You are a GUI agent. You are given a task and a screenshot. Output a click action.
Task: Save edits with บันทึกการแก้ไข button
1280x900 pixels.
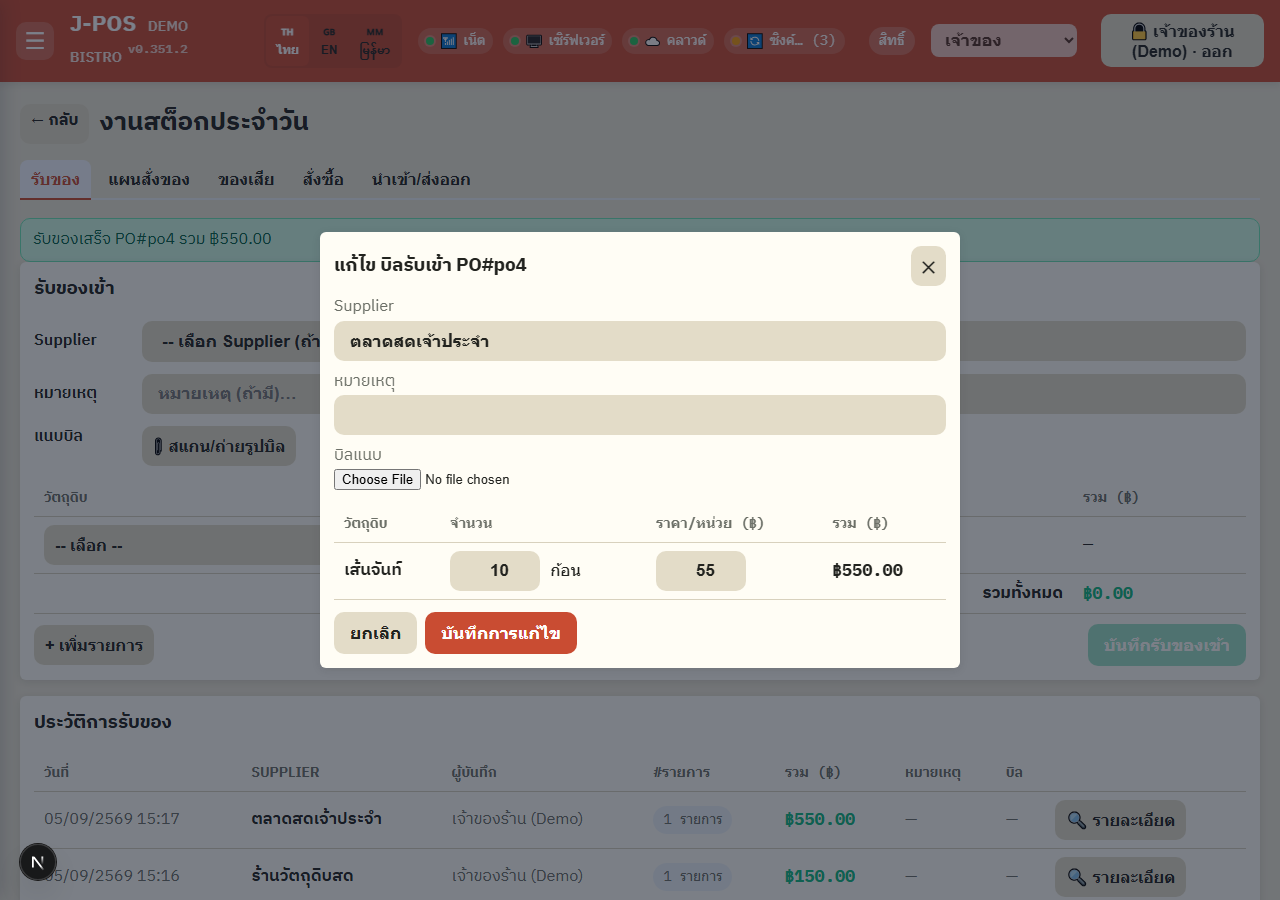click(501, 633)
